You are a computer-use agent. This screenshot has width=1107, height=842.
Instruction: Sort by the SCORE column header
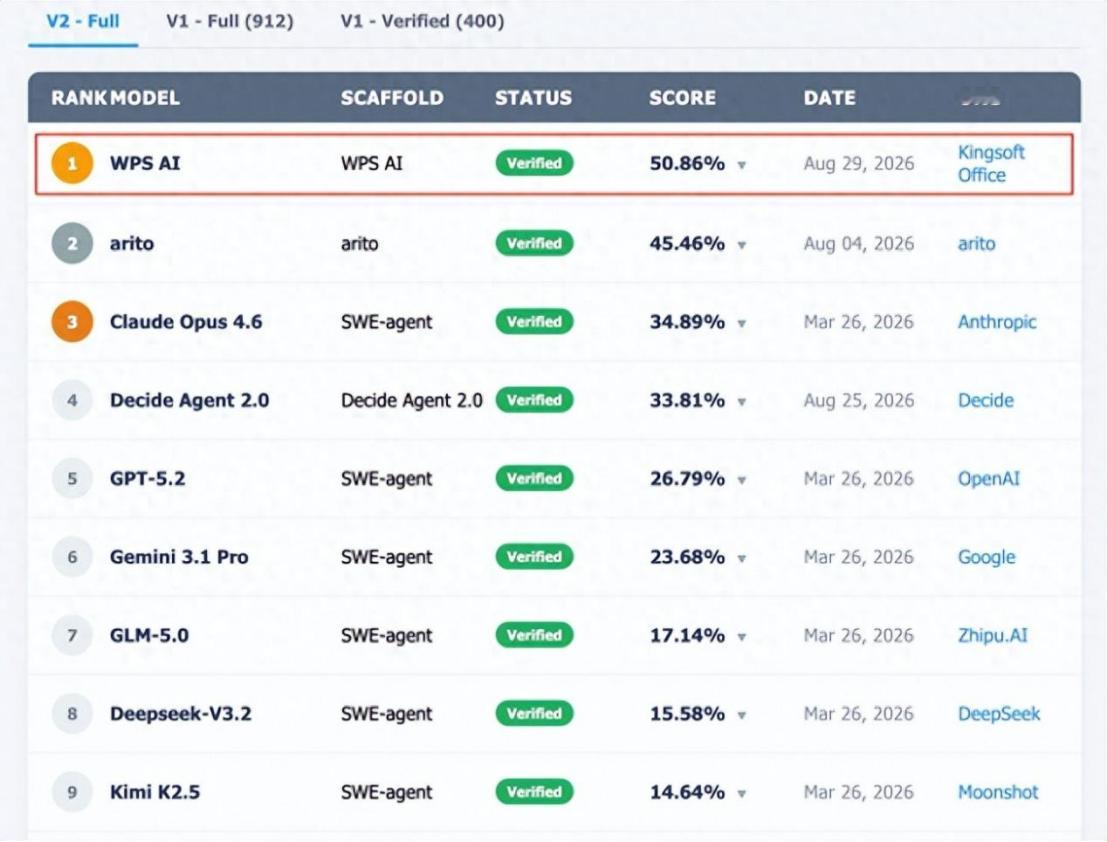click(682, 97)
